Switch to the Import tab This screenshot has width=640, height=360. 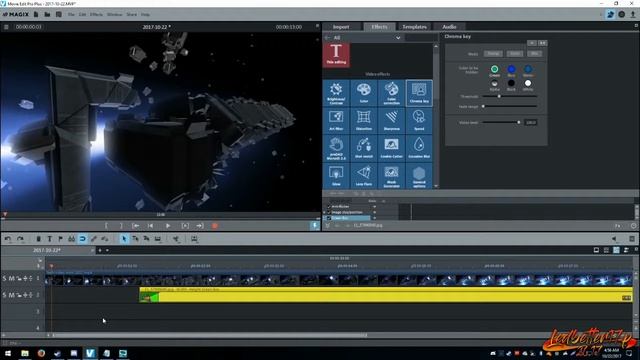point(341,27)
